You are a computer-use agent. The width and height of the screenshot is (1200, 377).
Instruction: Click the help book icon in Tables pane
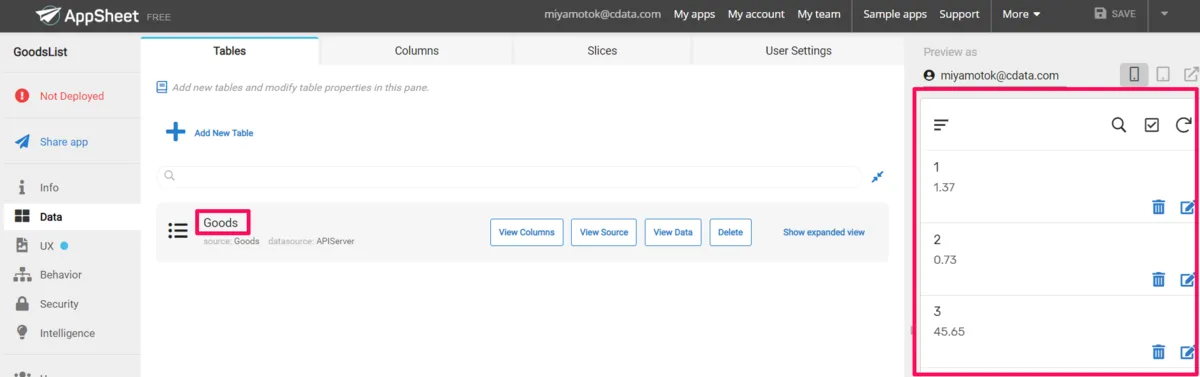[162, 87]
